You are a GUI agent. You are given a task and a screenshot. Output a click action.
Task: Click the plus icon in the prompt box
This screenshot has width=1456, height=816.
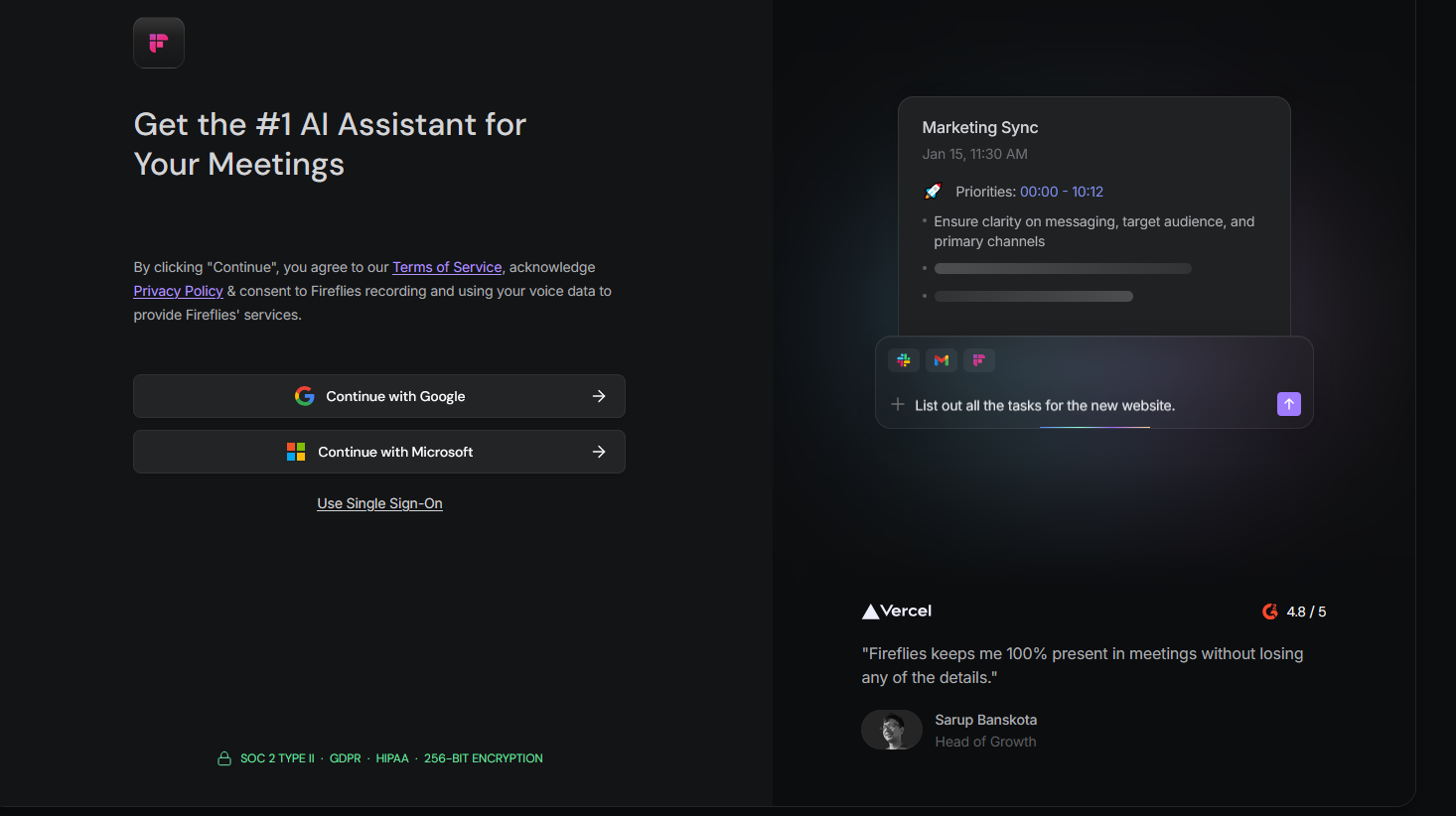click(x=898, y=404)
